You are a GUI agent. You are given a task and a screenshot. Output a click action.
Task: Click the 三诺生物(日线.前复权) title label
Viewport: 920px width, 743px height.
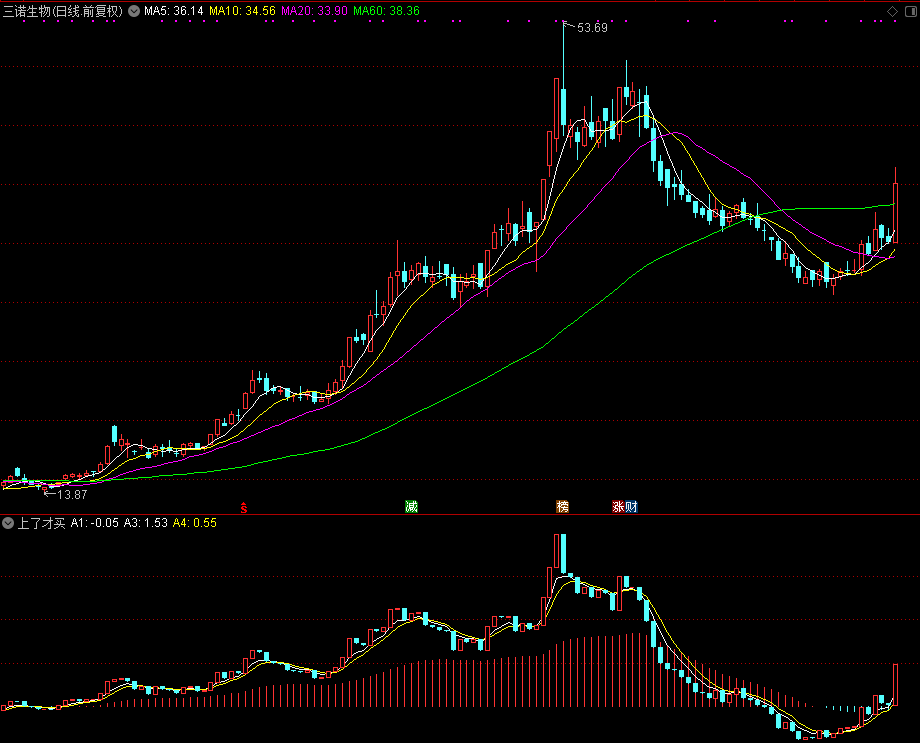coord(63,11)
